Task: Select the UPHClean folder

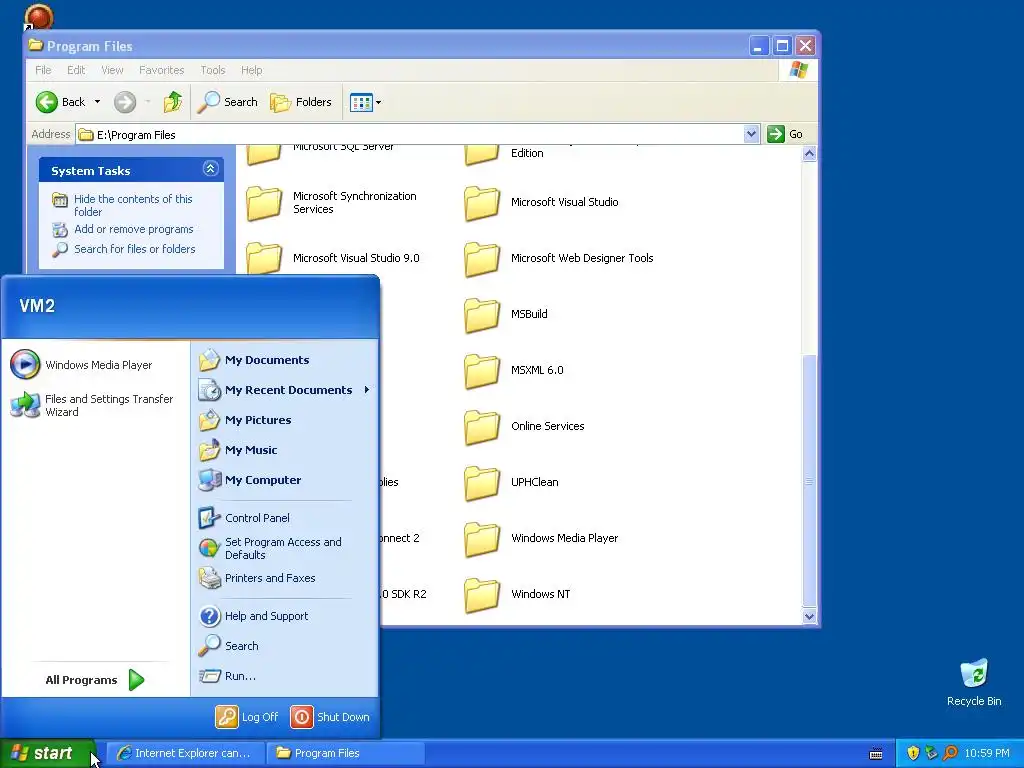Action: [x=511, y=483]
